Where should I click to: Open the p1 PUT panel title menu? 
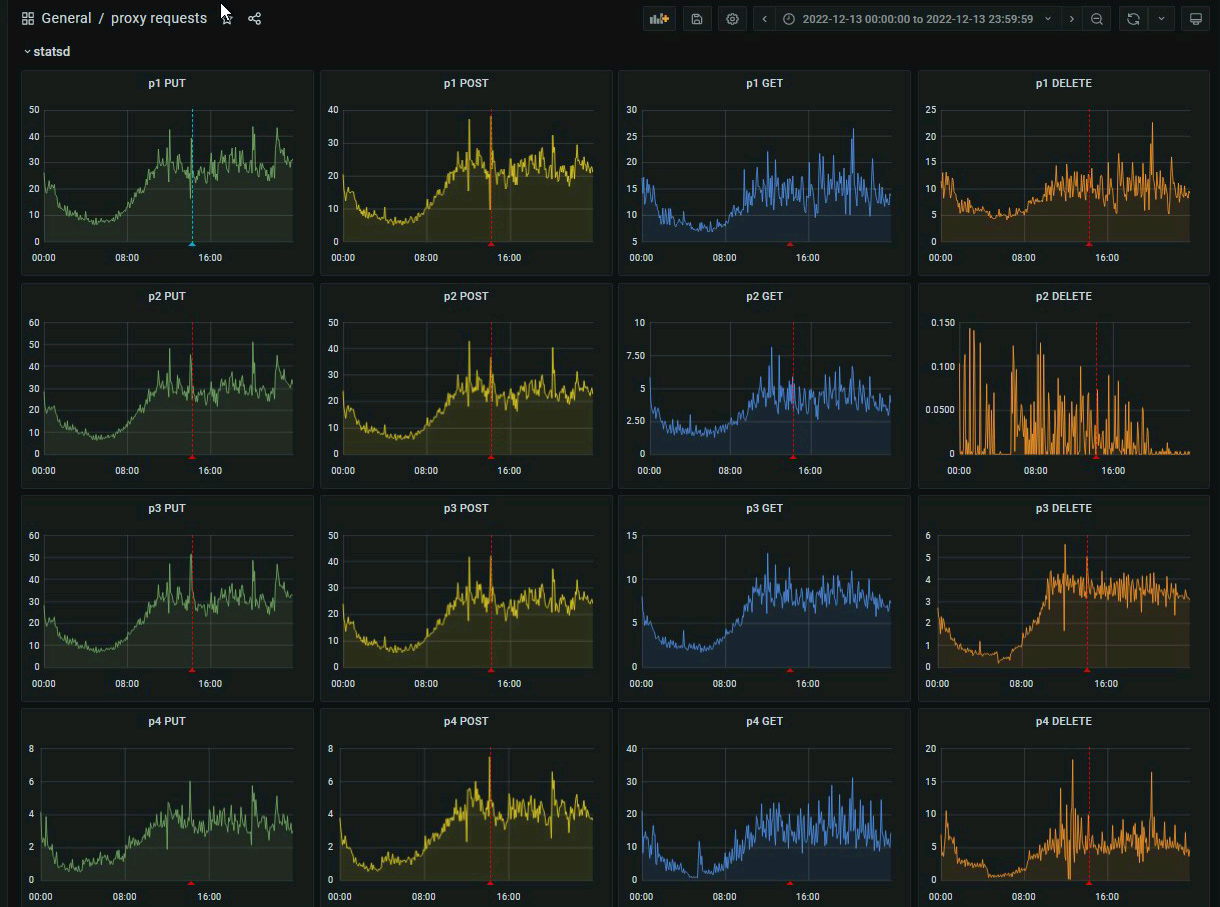point(167,84)
